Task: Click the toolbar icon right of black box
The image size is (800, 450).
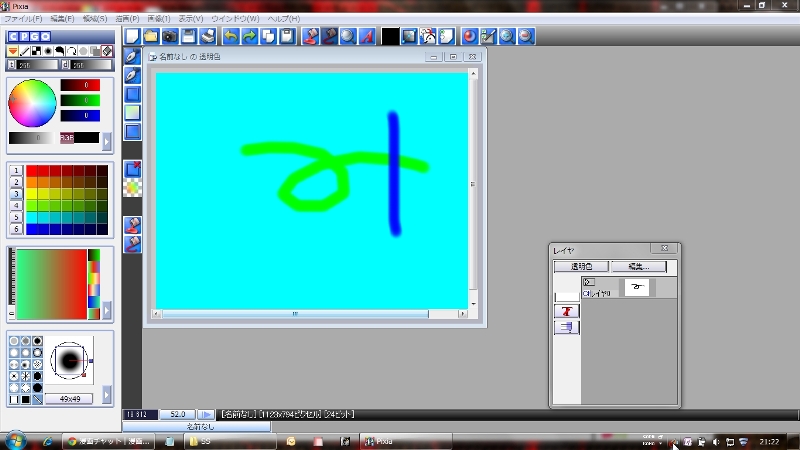Action: (x=409, y=36)
